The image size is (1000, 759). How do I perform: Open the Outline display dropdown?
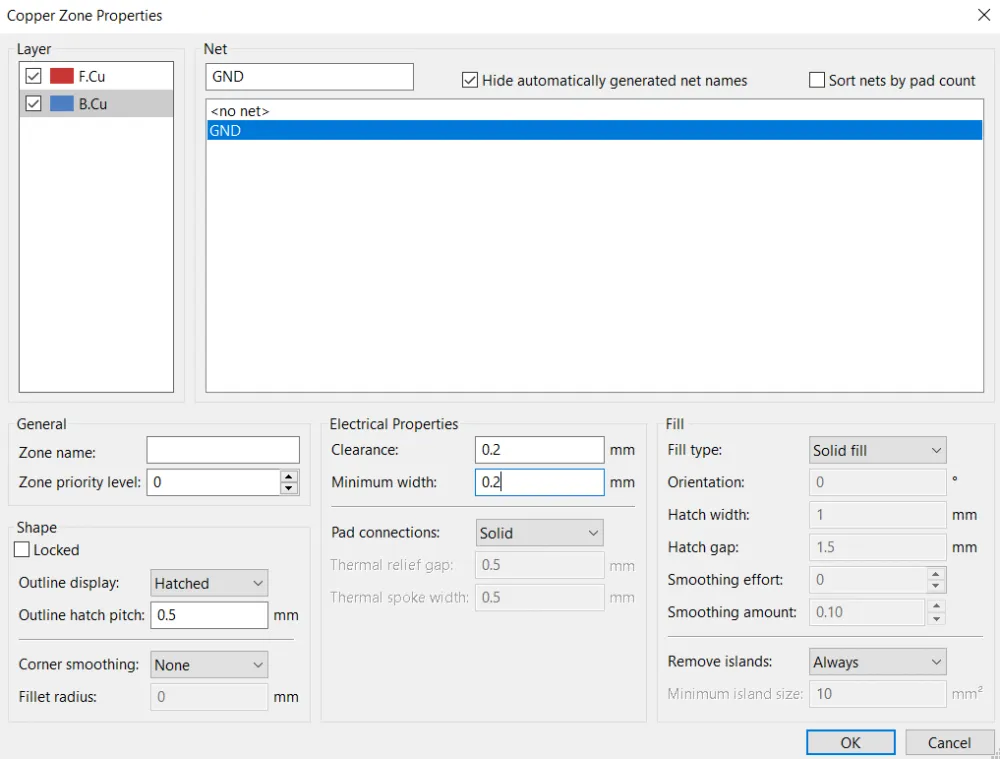pos(209,583)
